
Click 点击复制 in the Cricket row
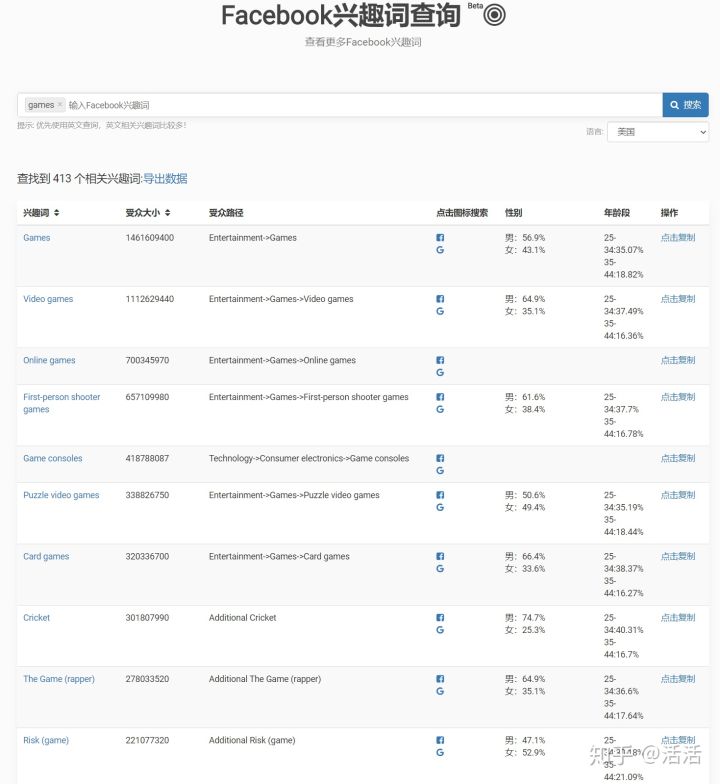[678, 618]
